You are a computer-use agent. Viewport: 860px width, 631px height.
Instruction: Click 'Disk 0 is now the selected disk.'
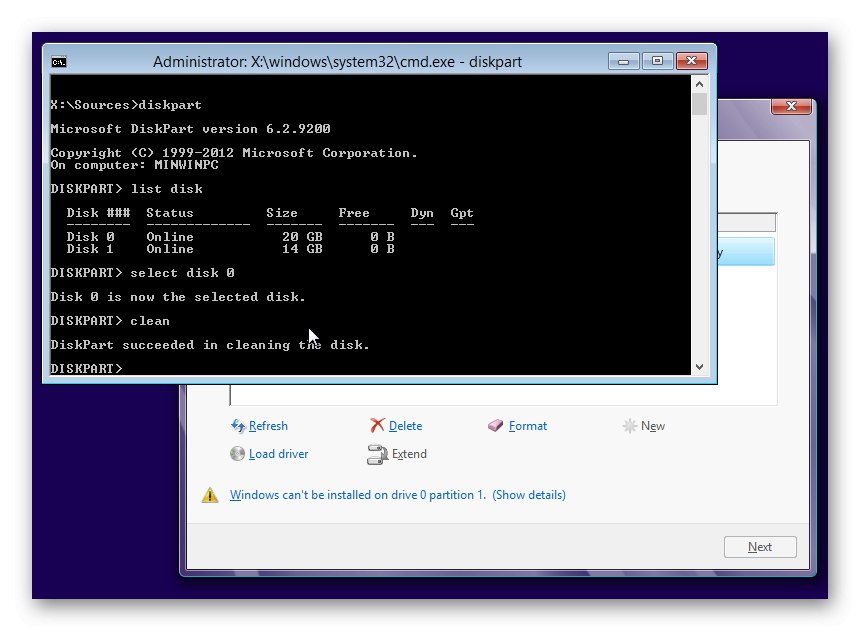click(x=178, y=297)
